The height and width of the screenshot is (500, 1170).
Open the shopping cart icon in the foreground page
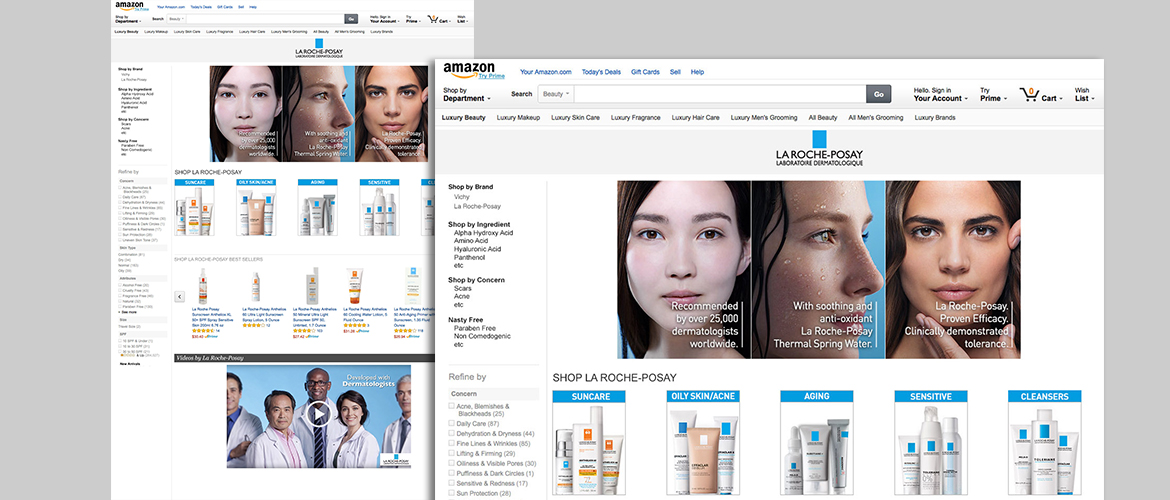pos(1029,94)
